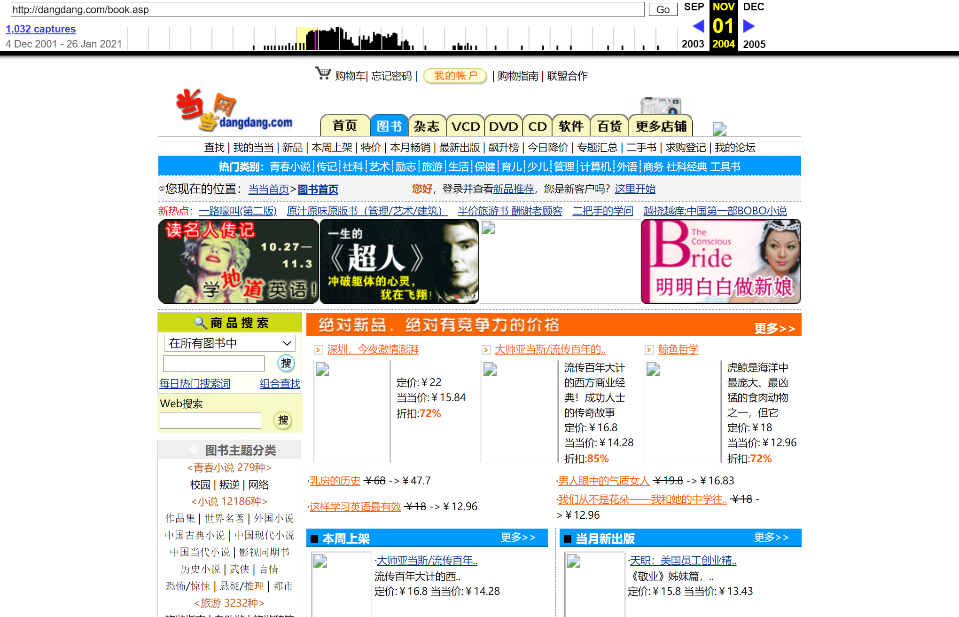Open the 1,032 captures archive link
959x617 pixels.
click(x=40, y=29)
